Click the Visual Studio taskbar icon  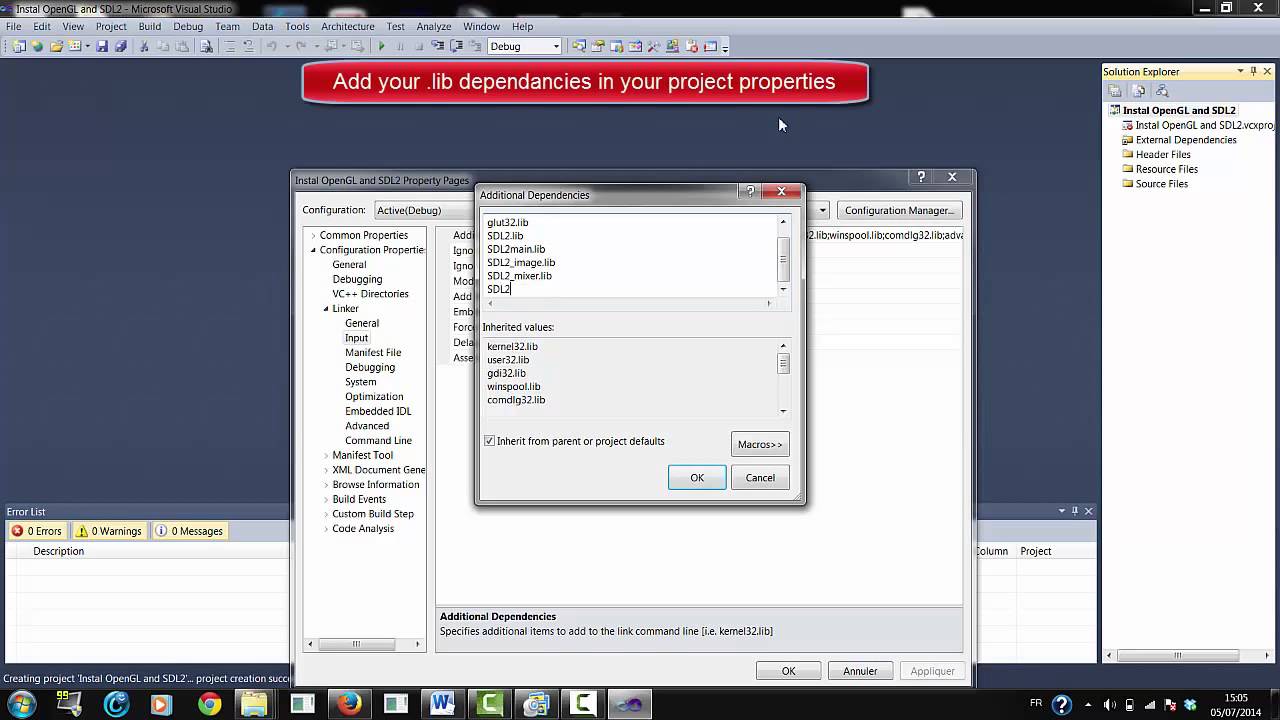pos(629,704)
